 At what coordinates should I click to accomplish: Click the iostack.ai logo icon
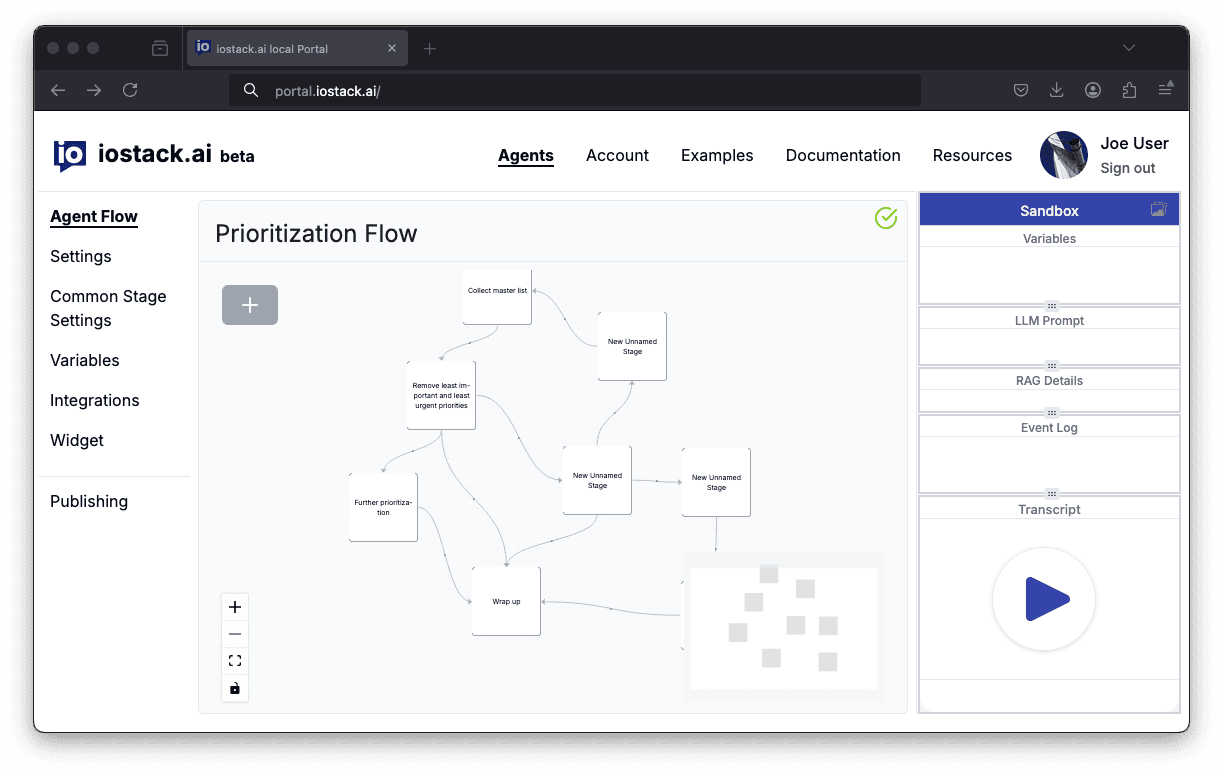(70, 155)
